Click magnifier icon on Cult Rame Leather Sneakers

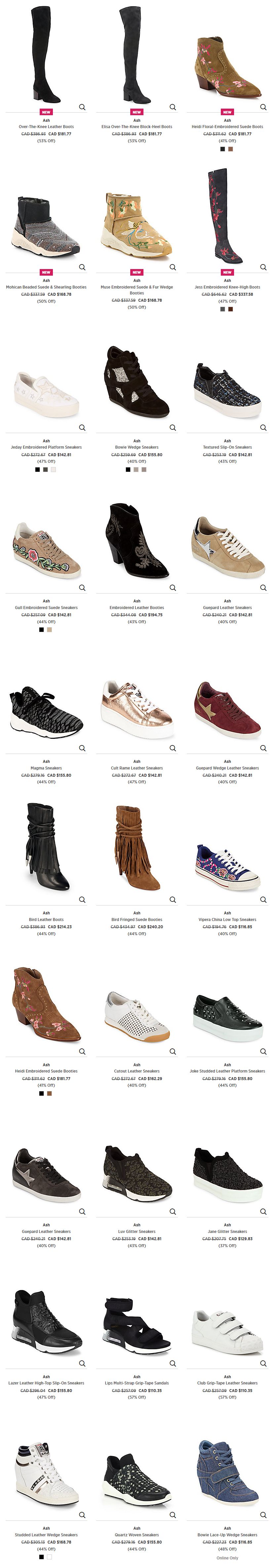(x=173, y=748)
